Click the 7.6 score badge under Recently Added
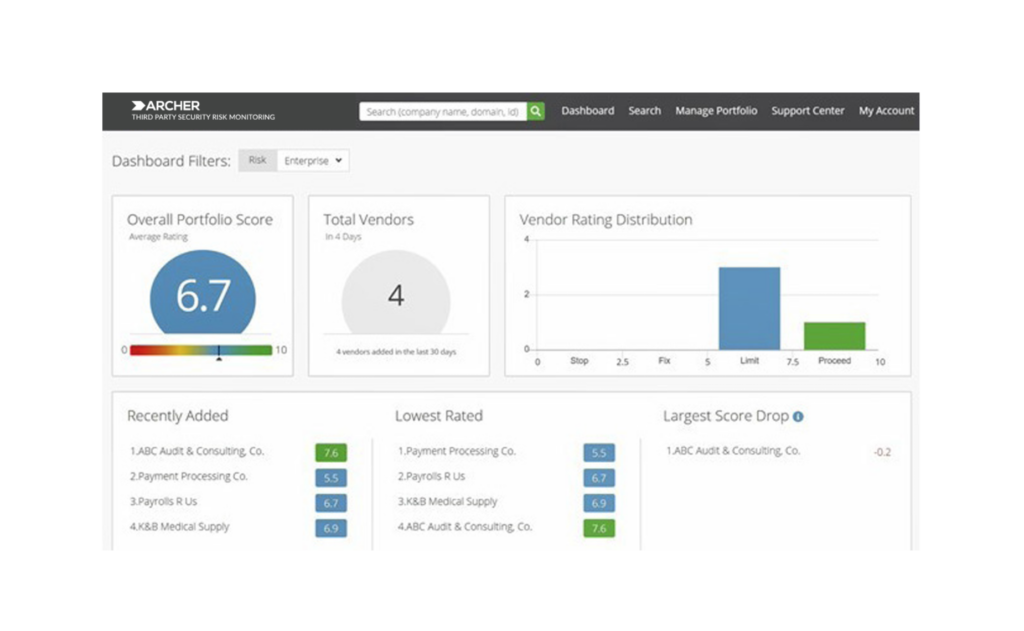1024x631 pixels. (x=331, y=453)
